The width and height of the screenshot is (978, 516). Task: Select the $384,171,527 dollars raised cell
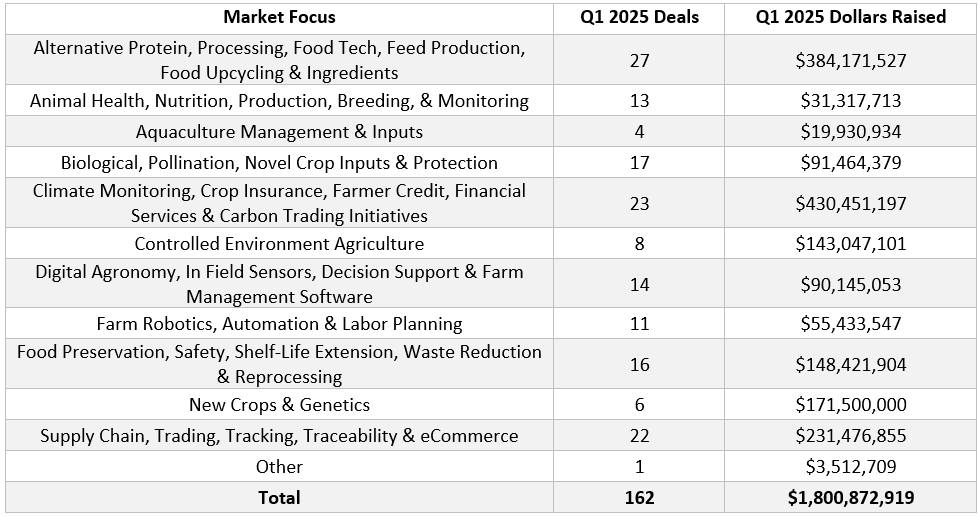tap(851, 60)
